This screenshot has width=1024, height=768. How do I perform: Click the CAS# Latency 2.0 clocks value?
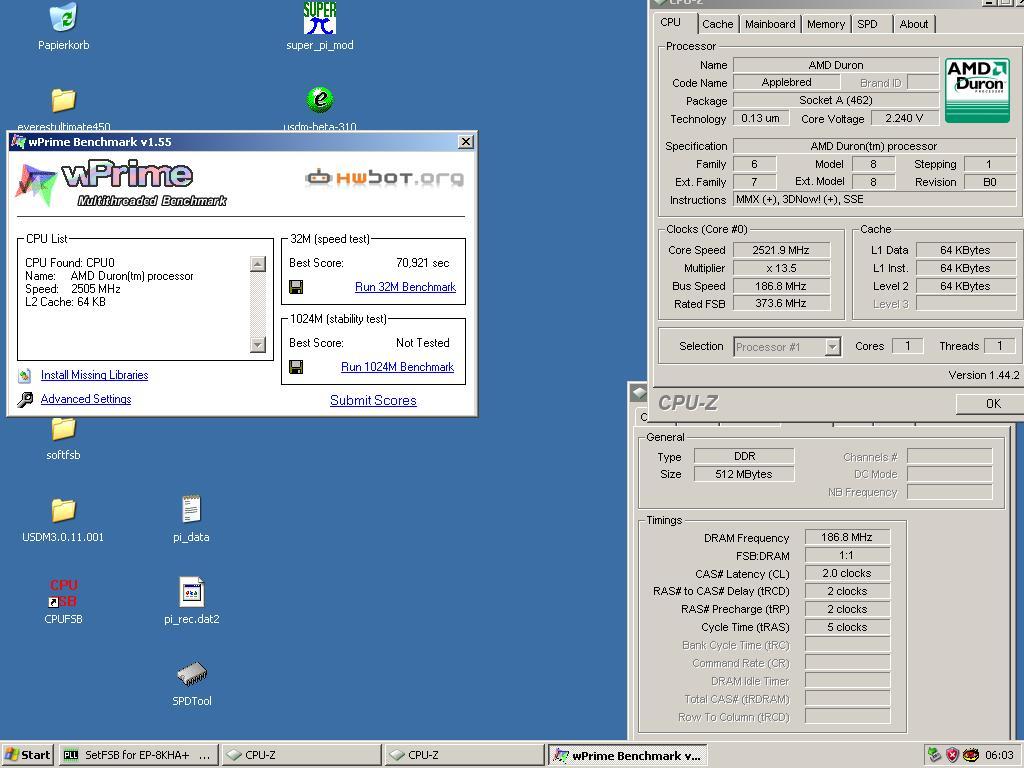[847, 573]
